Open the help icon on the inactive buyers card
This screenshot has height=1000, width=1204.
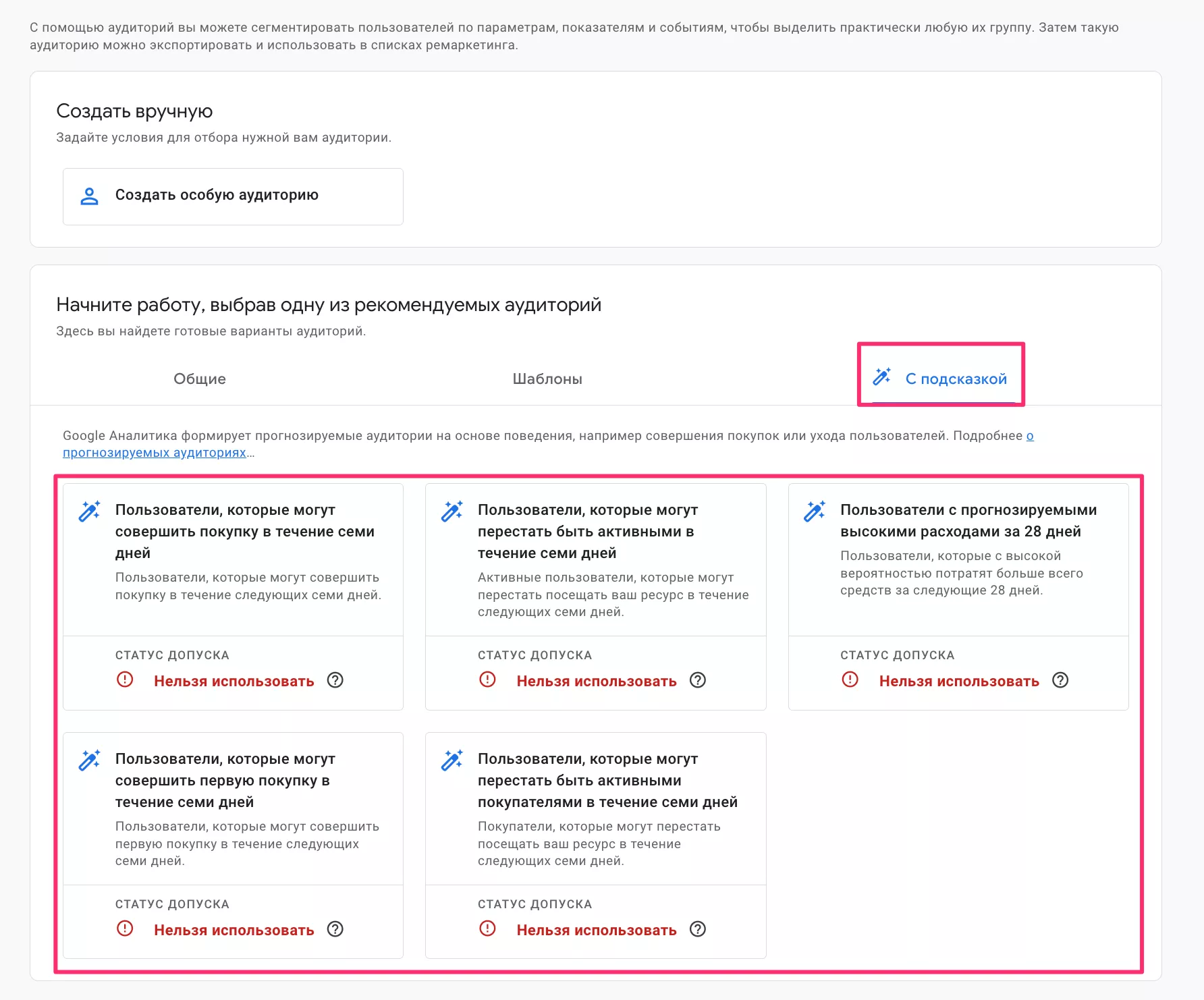[x=698, y=929]
